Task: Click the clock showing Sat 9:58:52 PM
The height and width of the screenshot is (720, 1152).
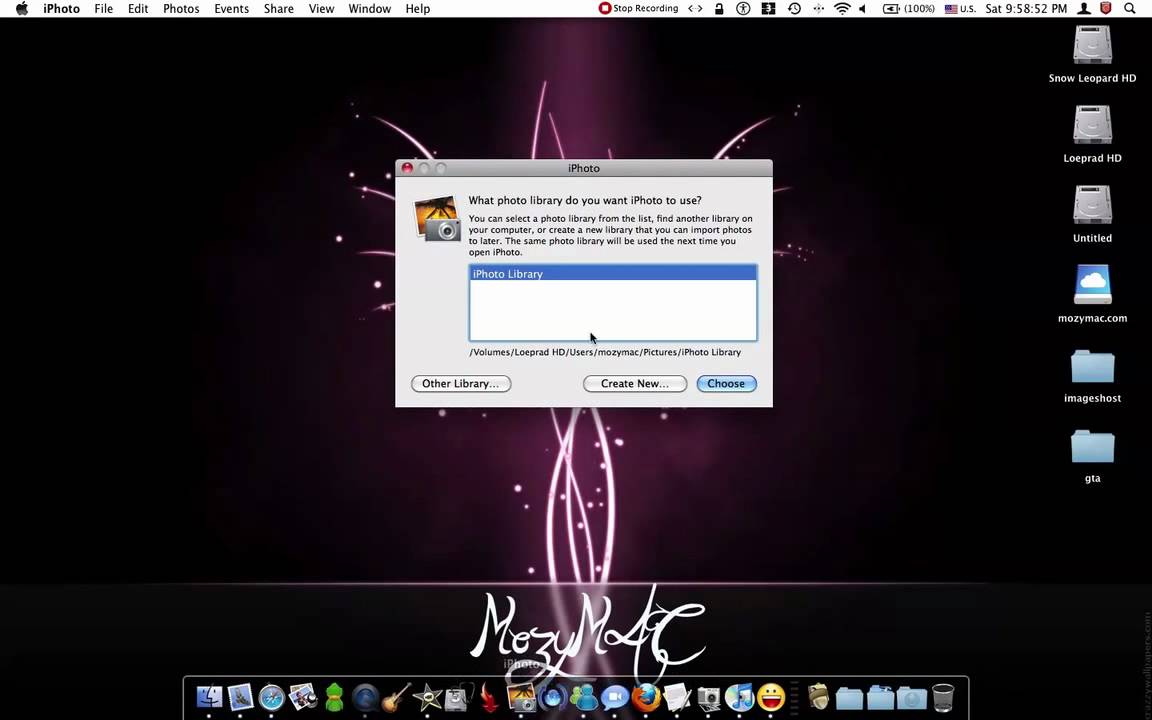Action: click(1026, 9)
